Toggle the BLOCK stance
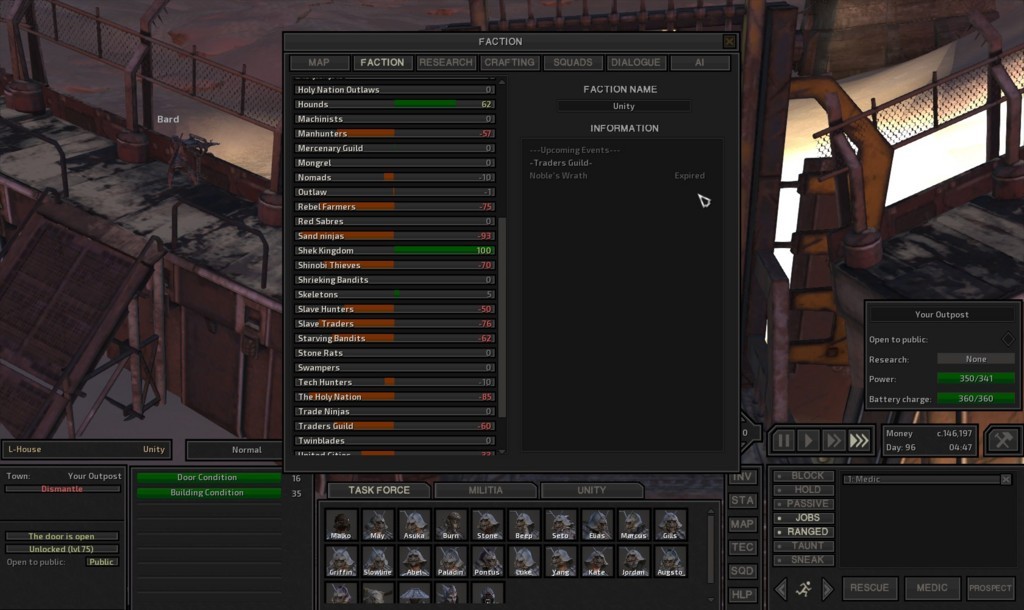The height and width of the screenshot is (610, 1024). click(804, 476)
